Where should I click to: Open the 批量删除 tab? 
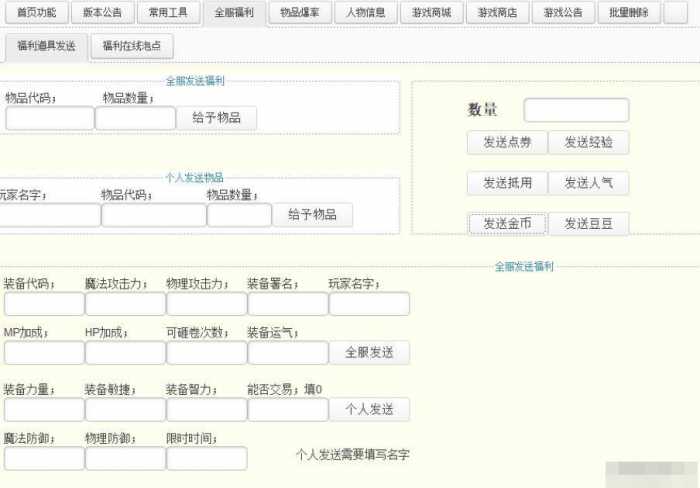click(x=629, y=13)
